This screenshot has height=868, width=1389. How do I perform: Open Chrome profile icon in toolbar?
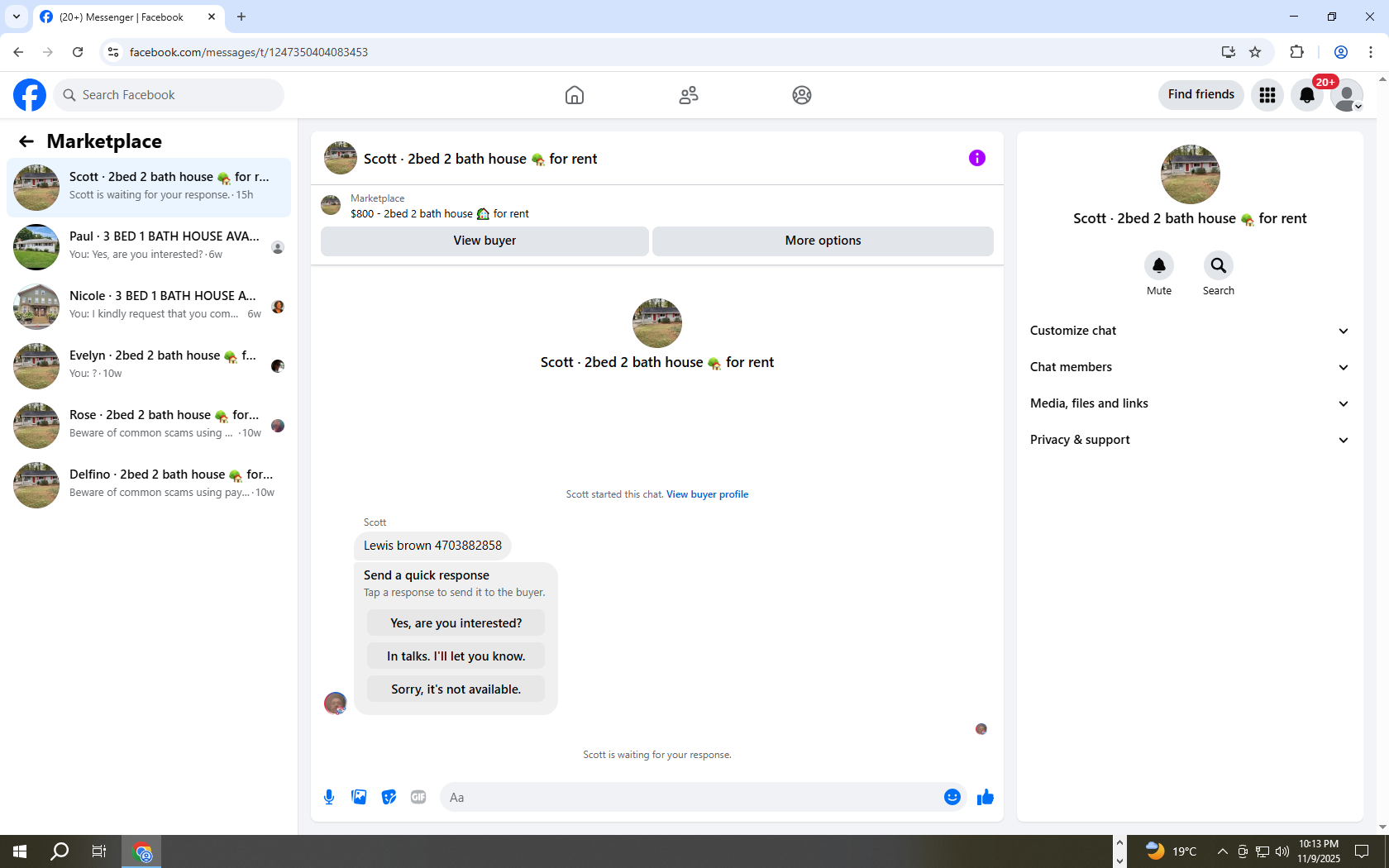coord(1341,52)
